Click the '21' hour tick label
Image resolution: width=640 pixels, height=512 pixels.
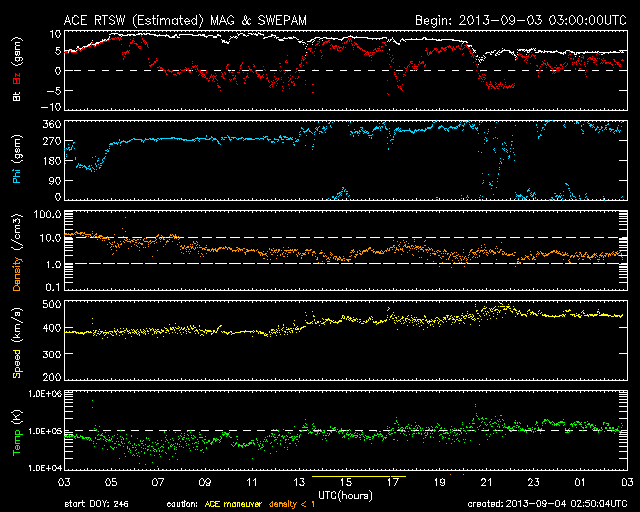(x=487, y=483)
